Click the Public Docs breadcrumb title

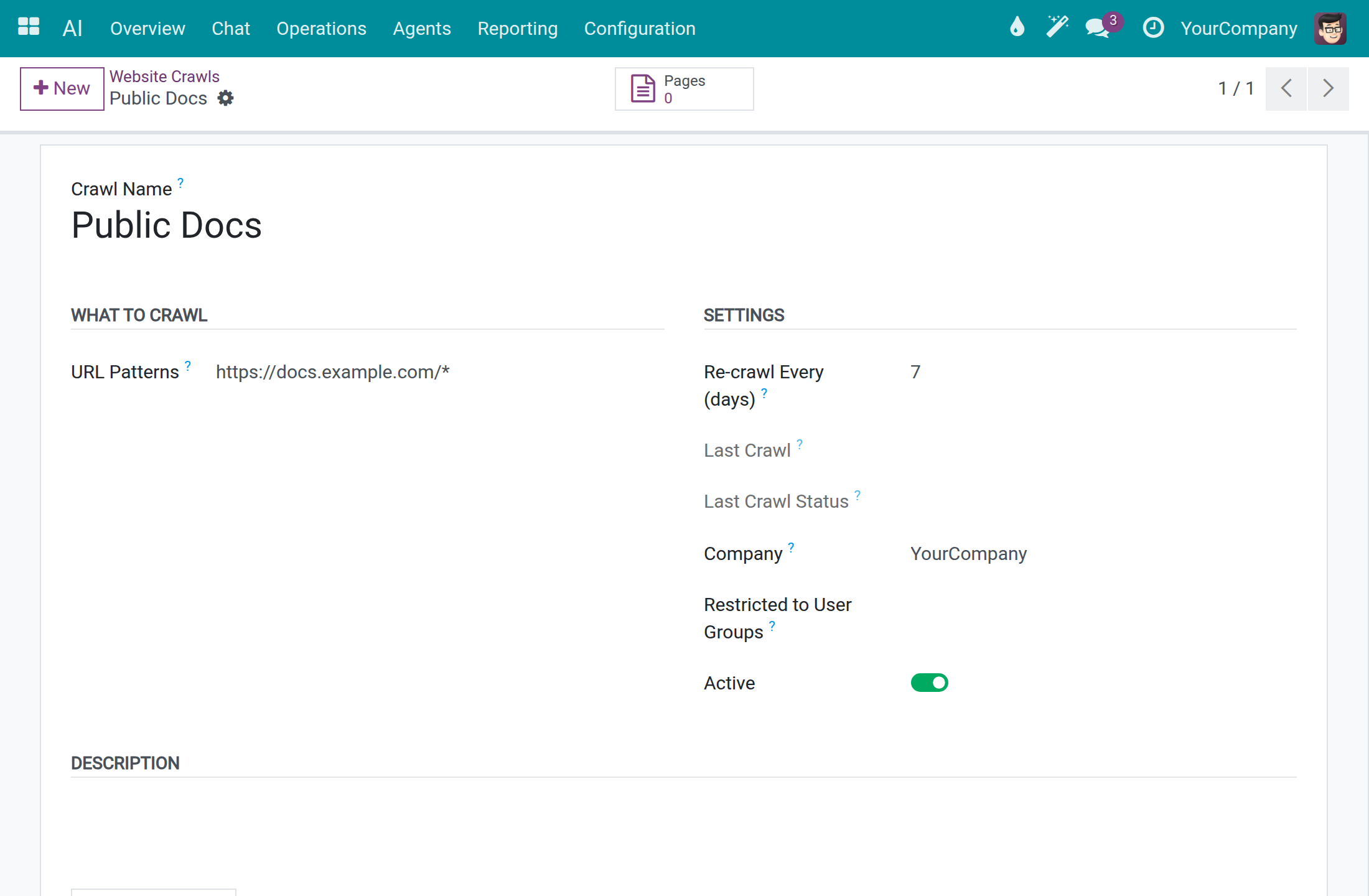pyautogui.click(x=158, y=98)
